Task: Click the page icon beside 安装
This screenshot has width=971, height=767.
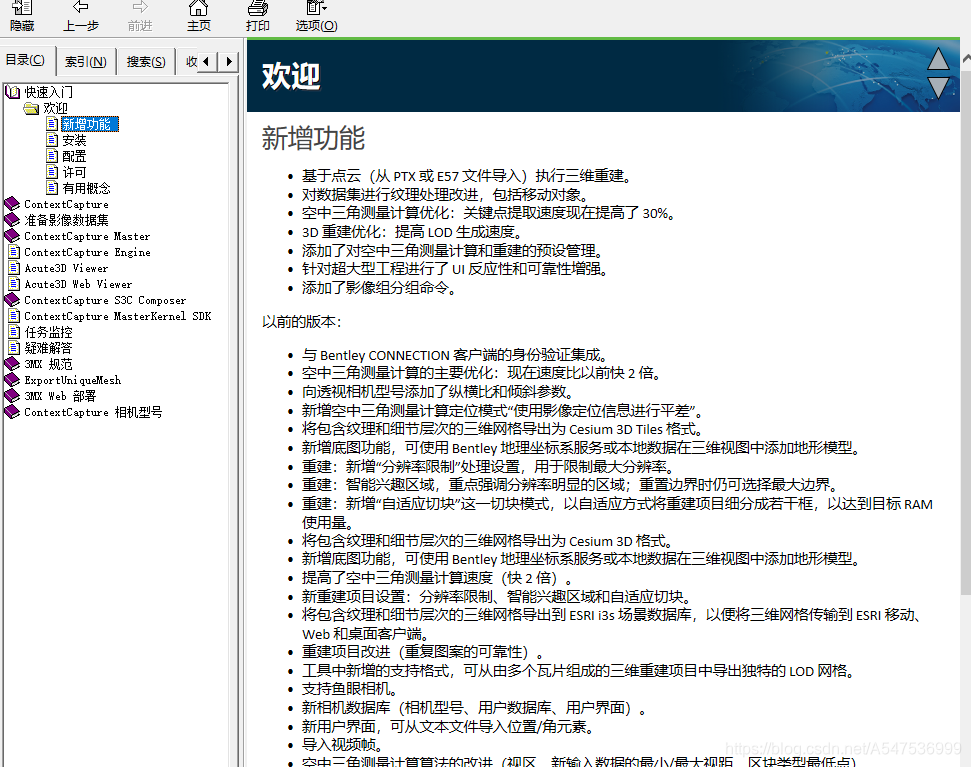Action: coord(53,140)
